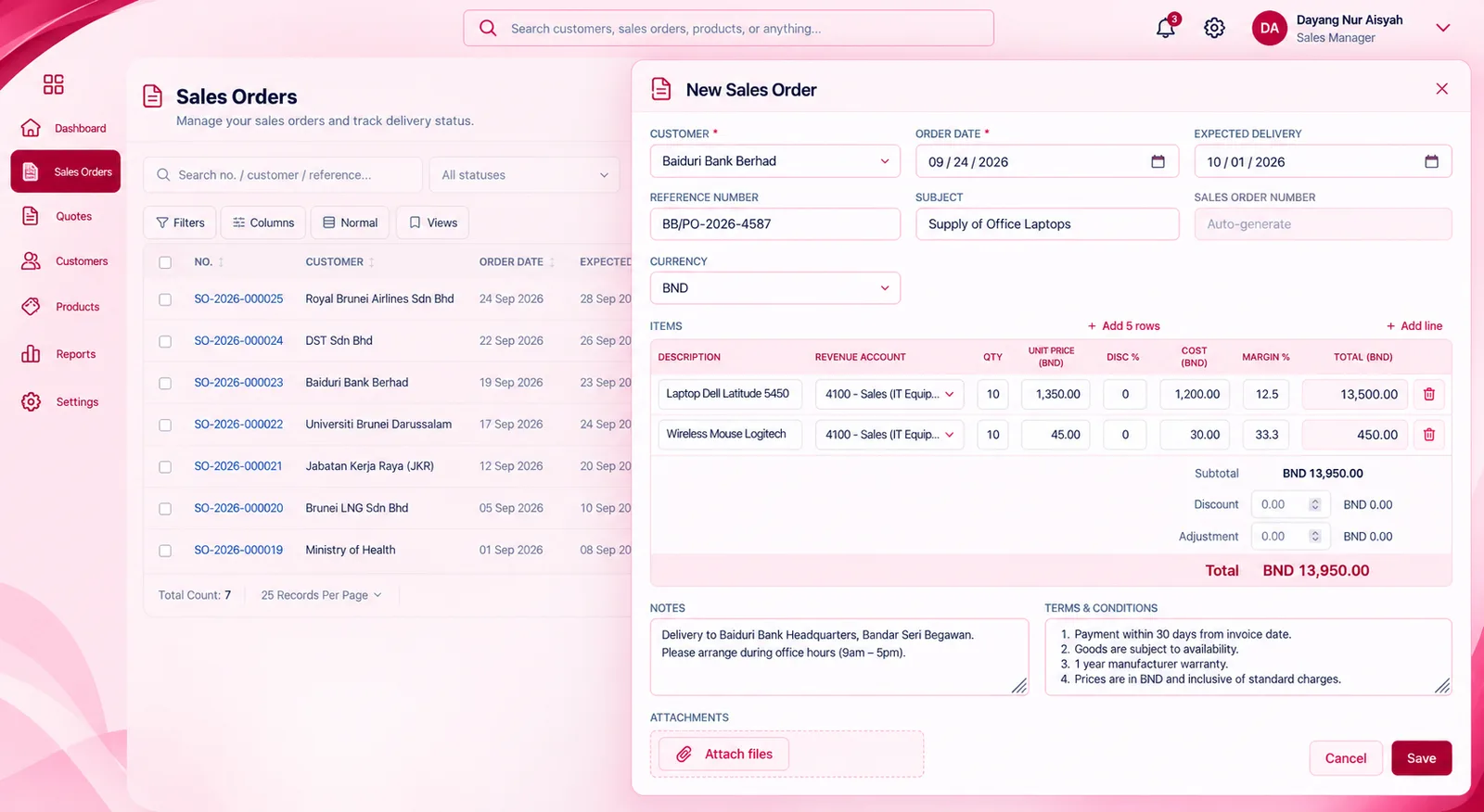Sort by the NO. column arrows

pos(221,262)
